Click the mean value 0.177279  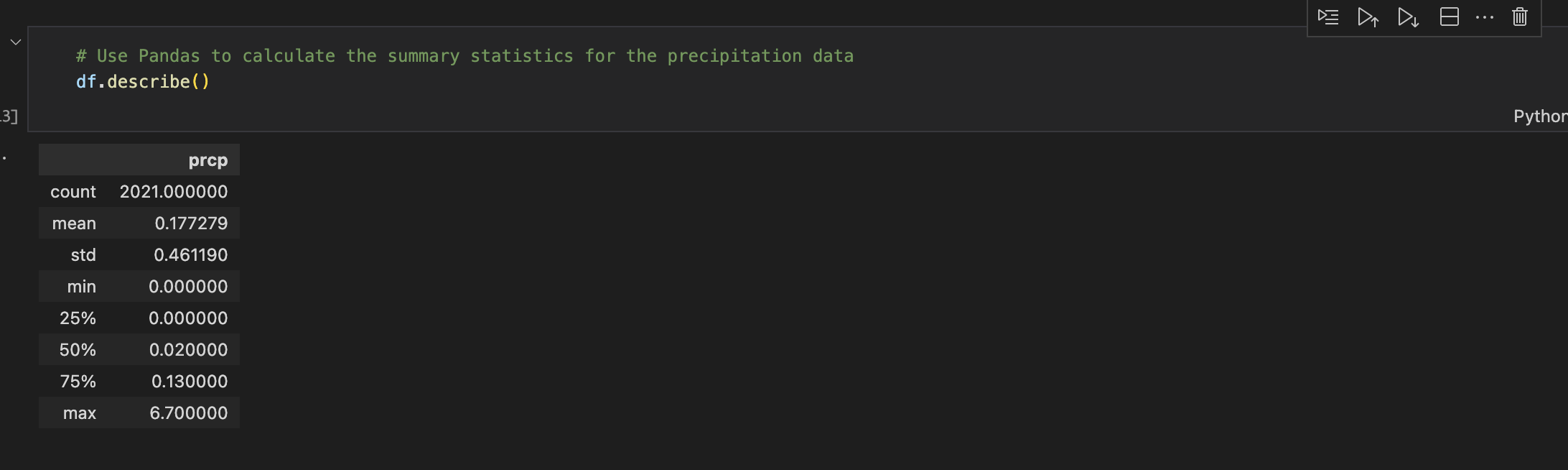tap(192, 223)
